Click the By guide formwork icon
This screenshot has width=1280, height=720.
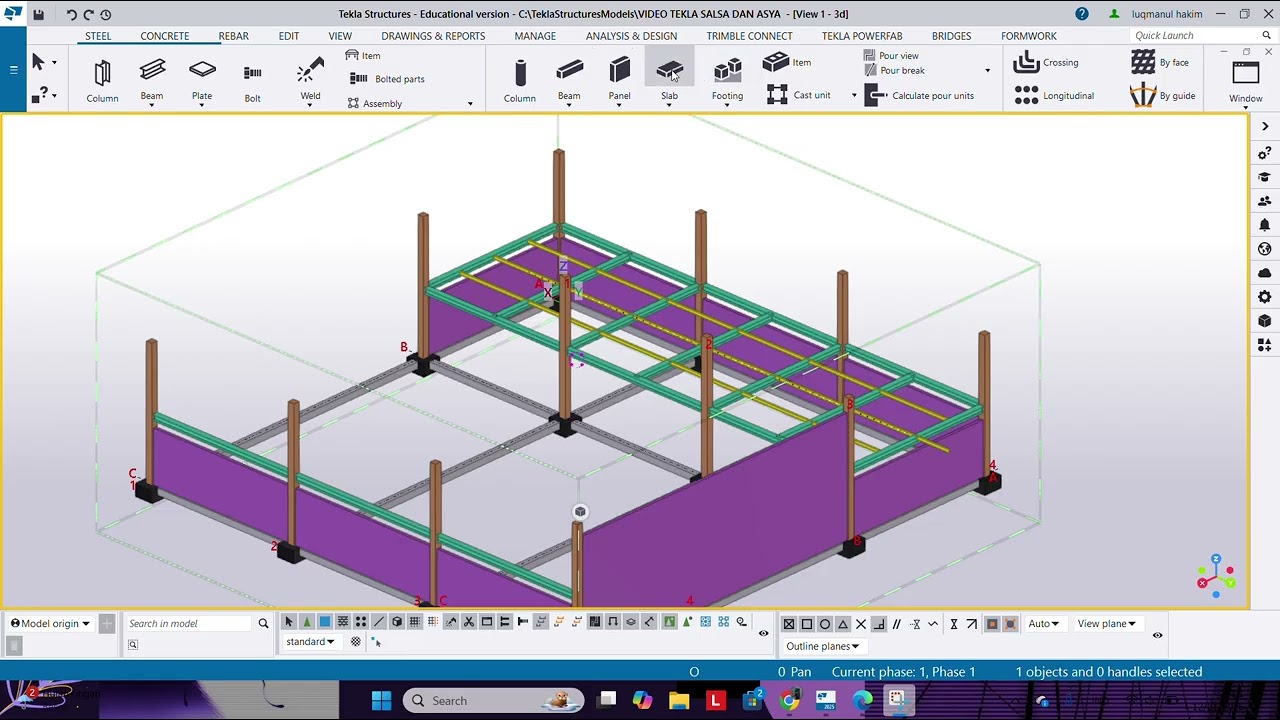pyautogui.click(x=1143, y=95)
